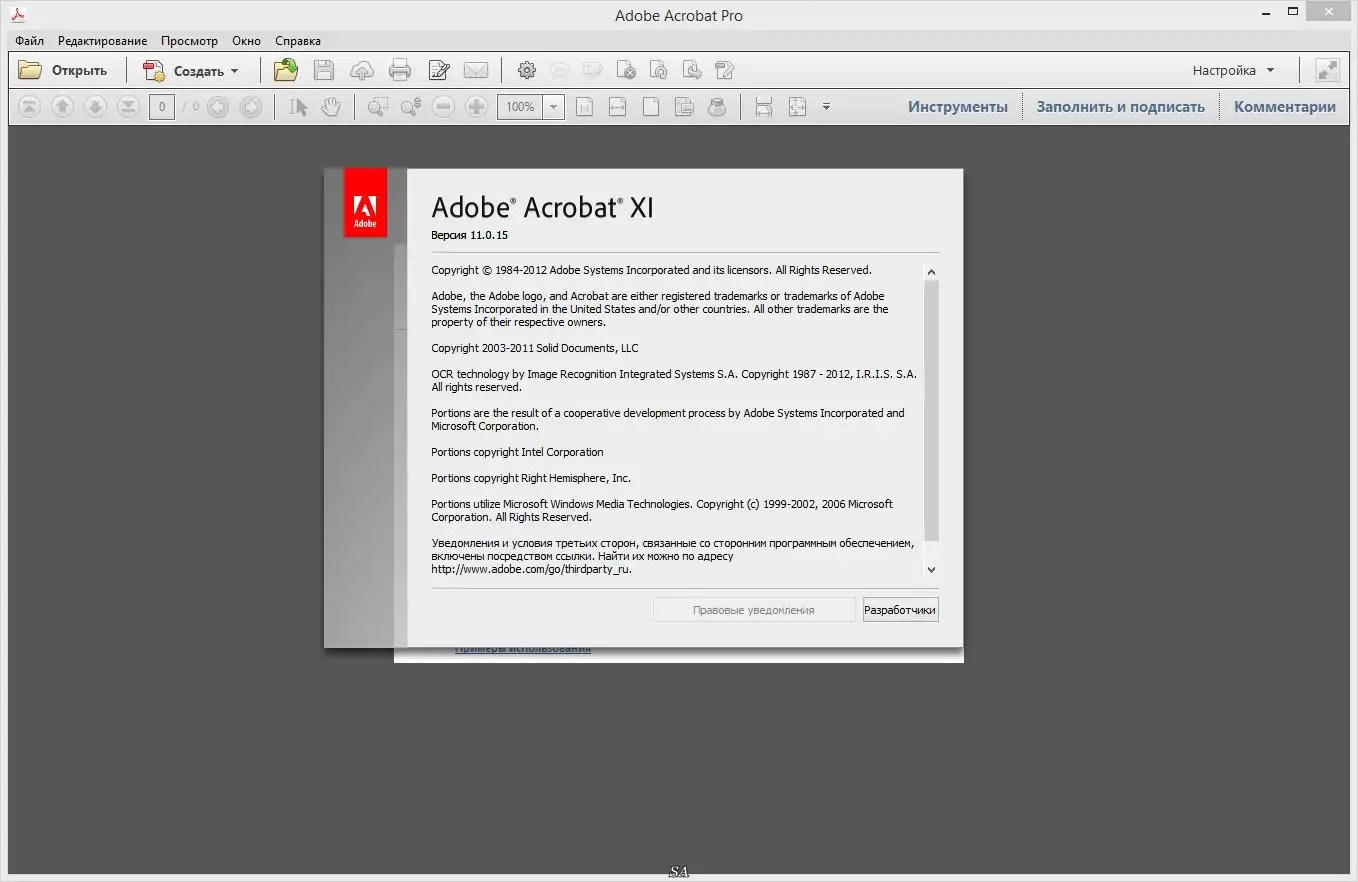Open the zoom percentage dropdown arrow
Screen dimensions: 1358x882
coord(554,106)
